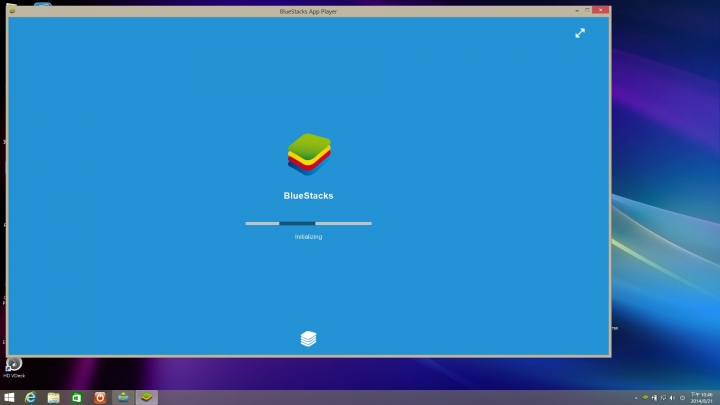Show hidden system tray icons
This screenshot has height=405, width=720.
tap(636, 398)
